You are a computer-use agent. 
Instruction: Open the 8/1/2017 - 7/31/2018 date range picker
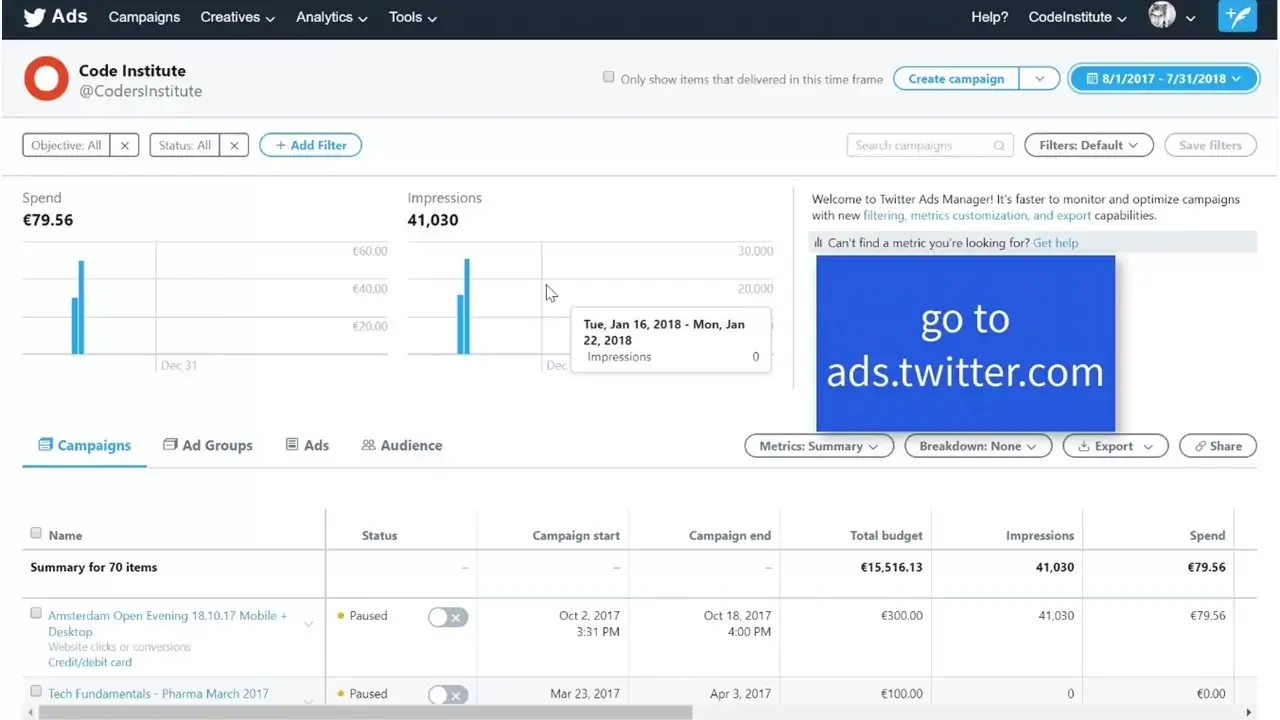click(1164, 79)
